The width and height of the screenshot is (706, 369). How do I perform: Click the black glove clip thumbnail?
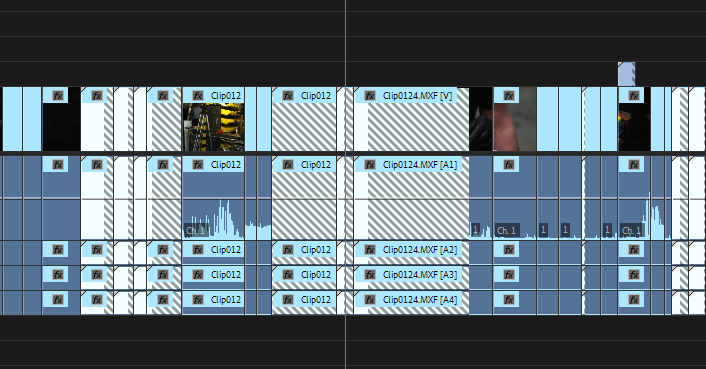pyautogui.click(x=481, y=119)
